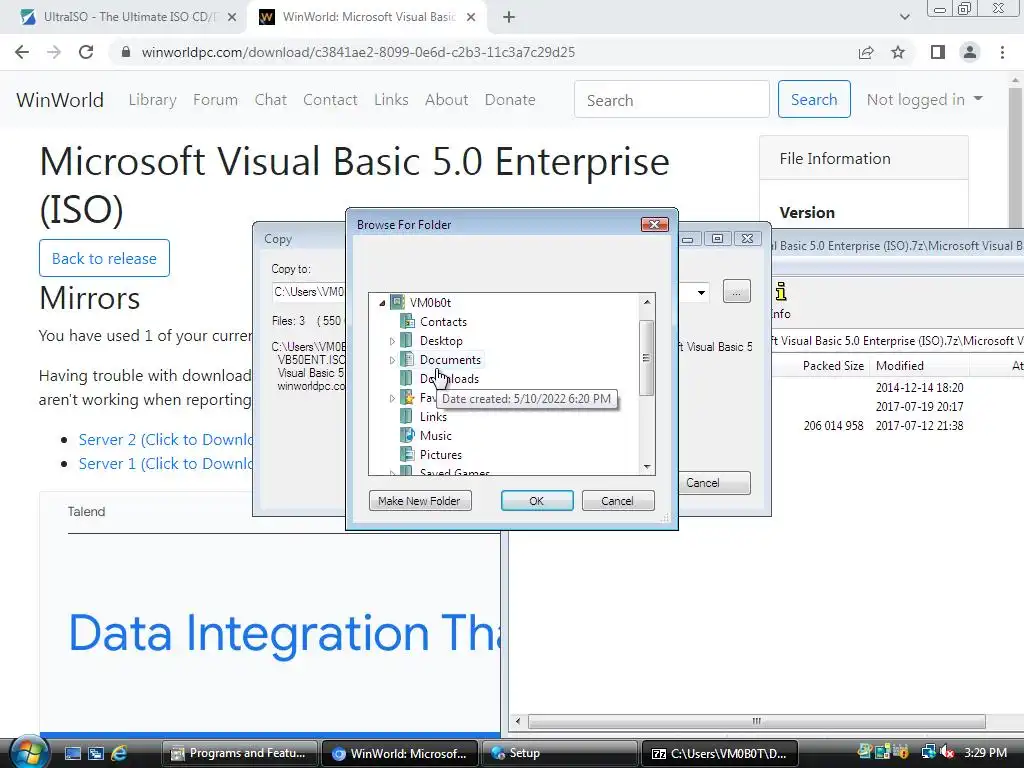Close the UltraISO browser tab
1024x768 pixels.
point(232,17)
